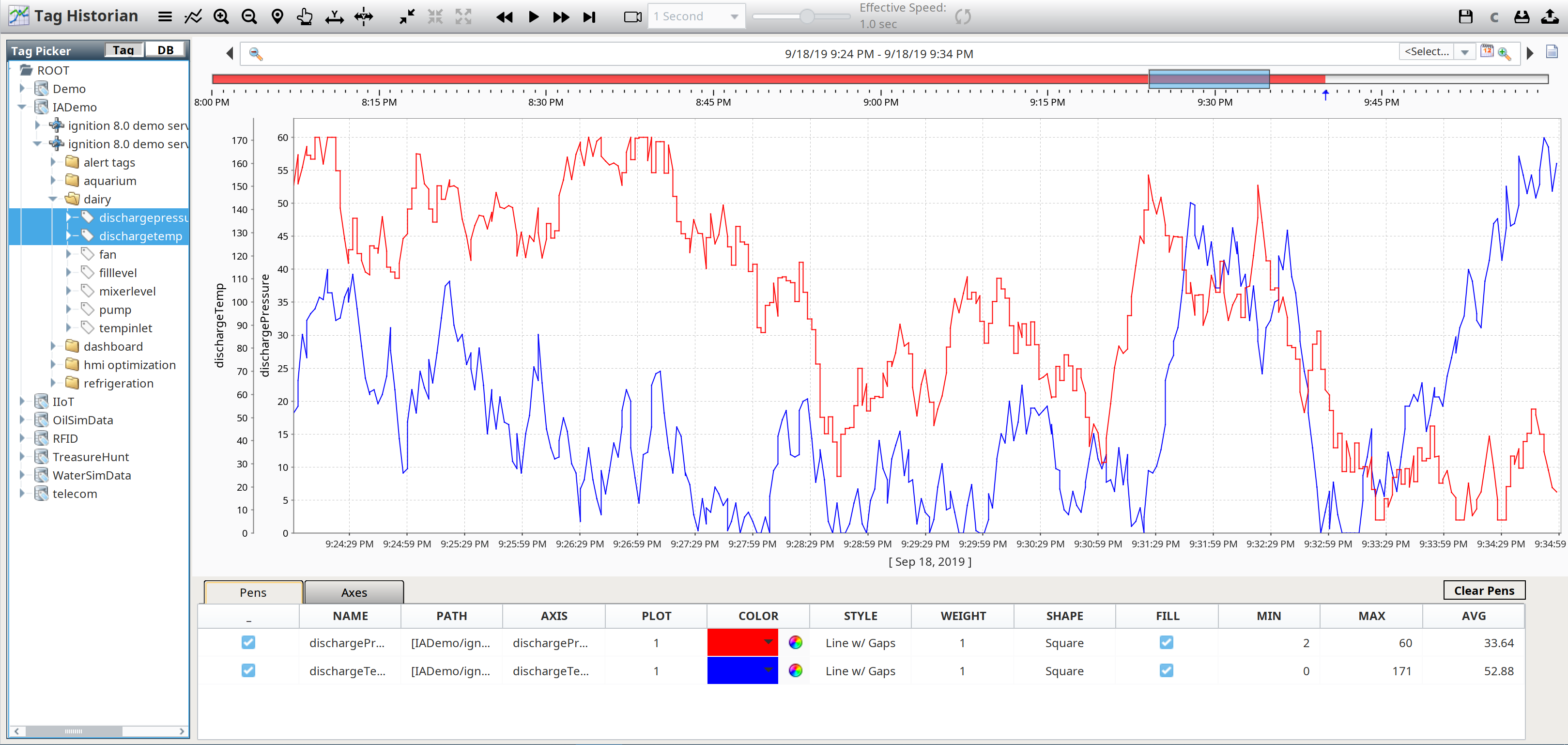Switch Tag Picker to DB mode

pos(166,50)
